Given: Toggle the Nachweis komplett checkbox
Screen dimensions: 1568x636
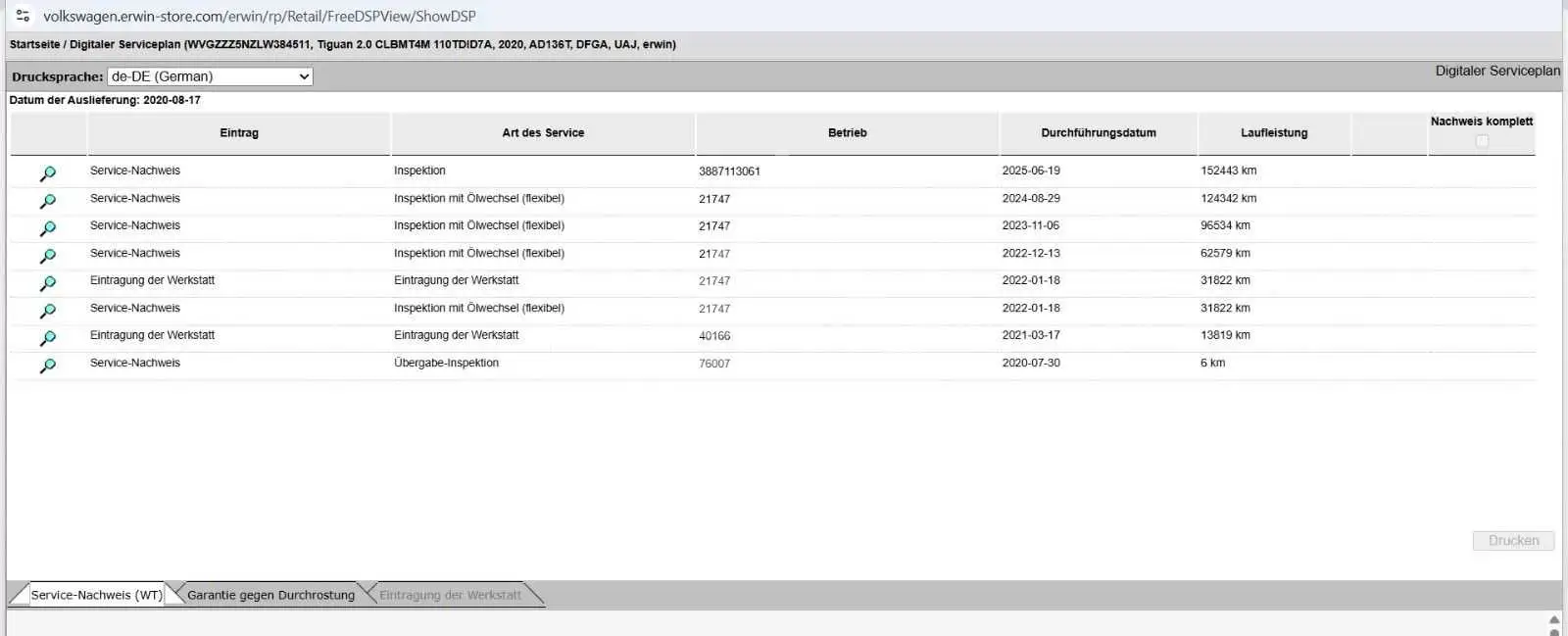Looking at the screenshot, I should [1482, 141].
